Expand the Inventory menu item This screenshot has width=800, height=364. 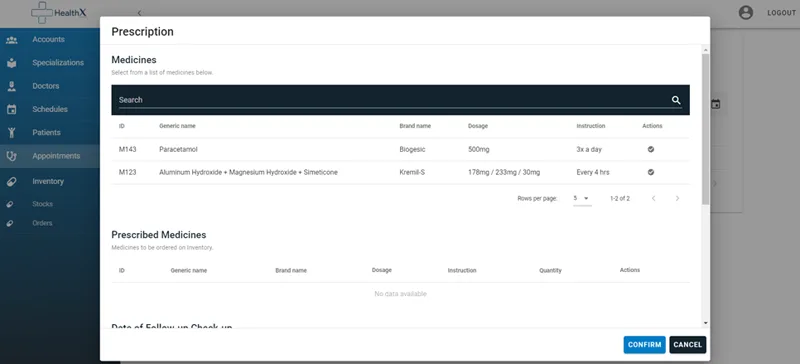point(48,181)
